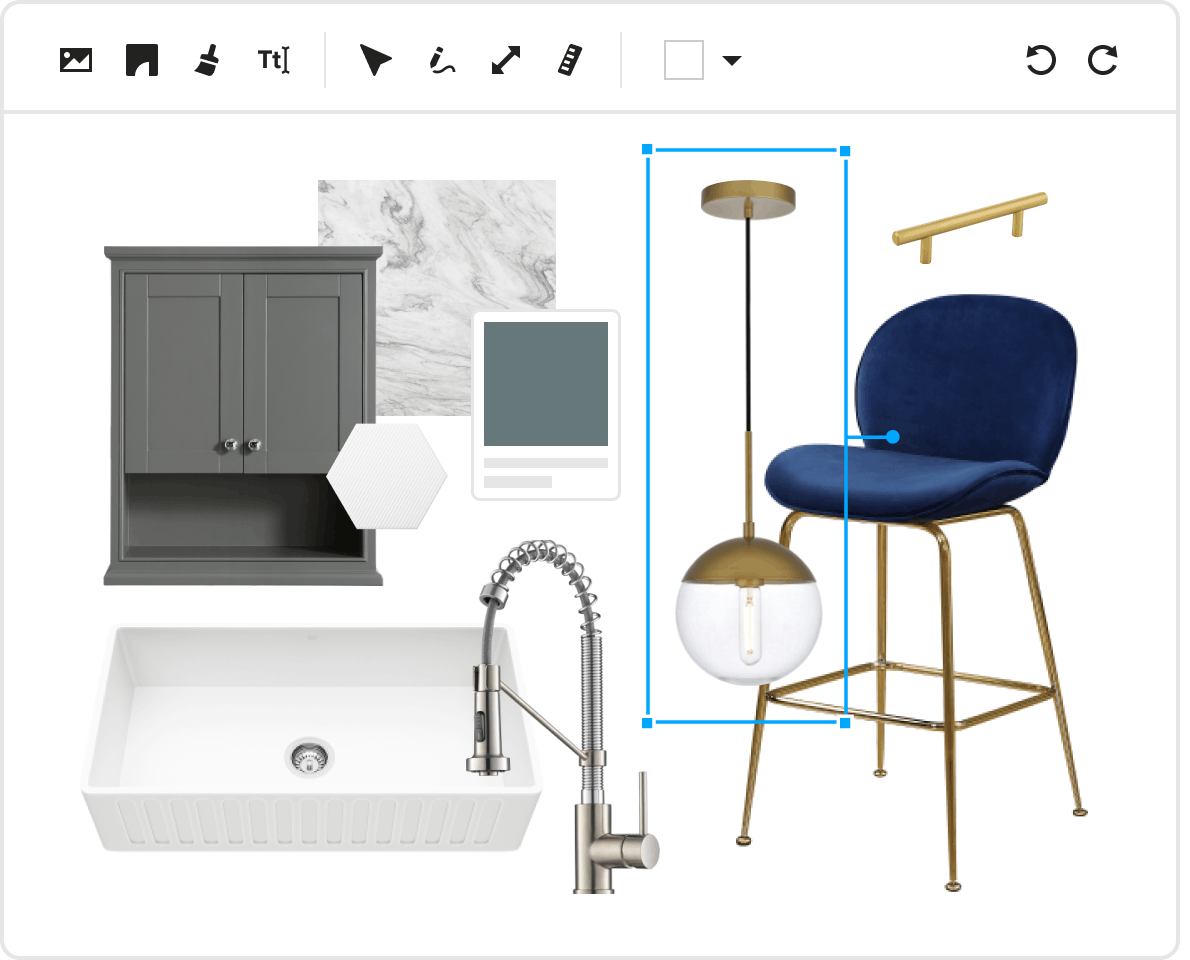Select the ruler measure tool
This screenshot has width=1190, height=960.
[570, 60]
